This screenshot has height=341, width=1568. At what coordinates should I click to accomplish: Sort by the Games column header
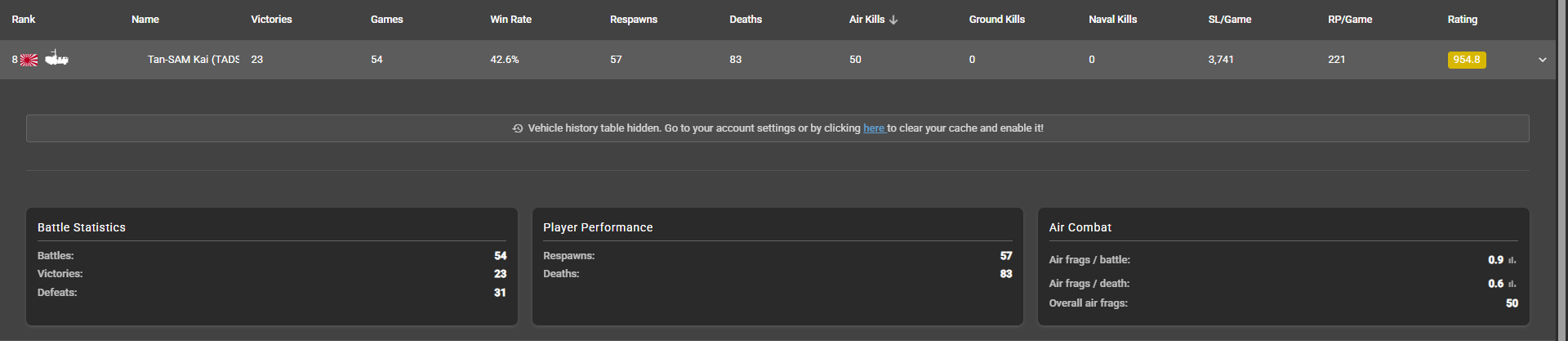tap(386, 20)
